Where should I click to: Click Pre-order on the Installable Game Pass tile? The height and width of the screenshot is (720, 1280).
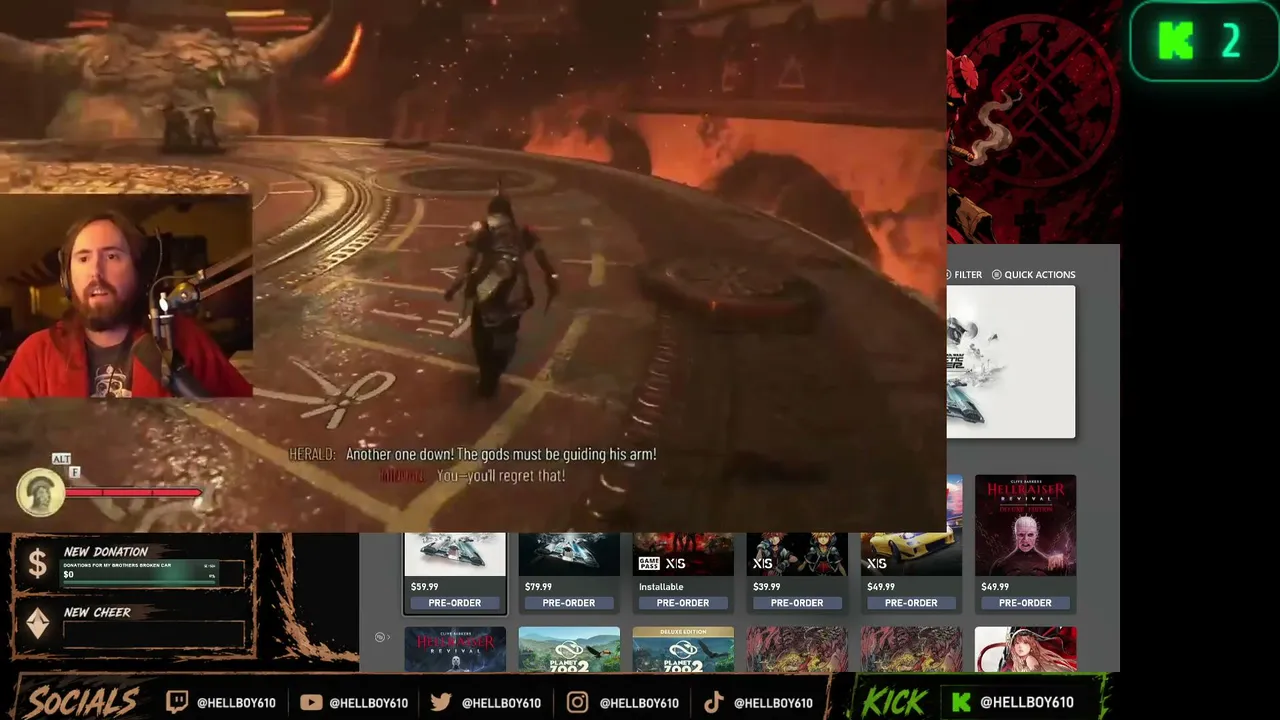[683, 603]
